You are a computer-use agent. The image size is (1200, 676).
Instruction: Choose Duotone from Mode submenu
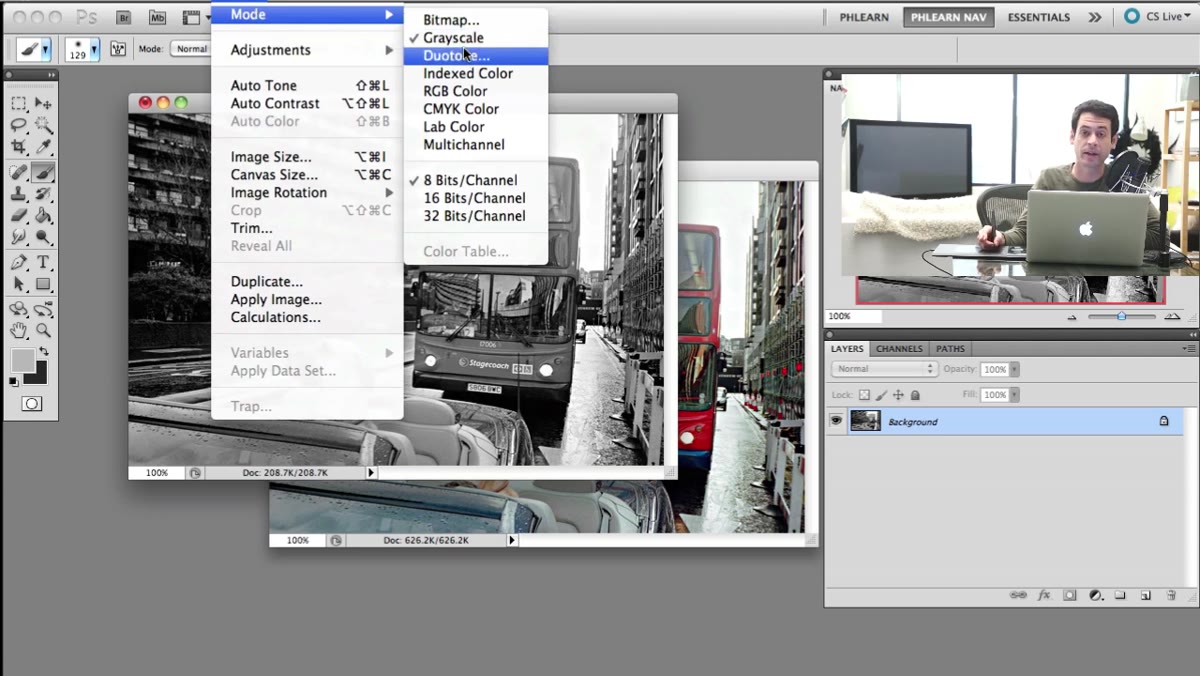click(475, 56)
